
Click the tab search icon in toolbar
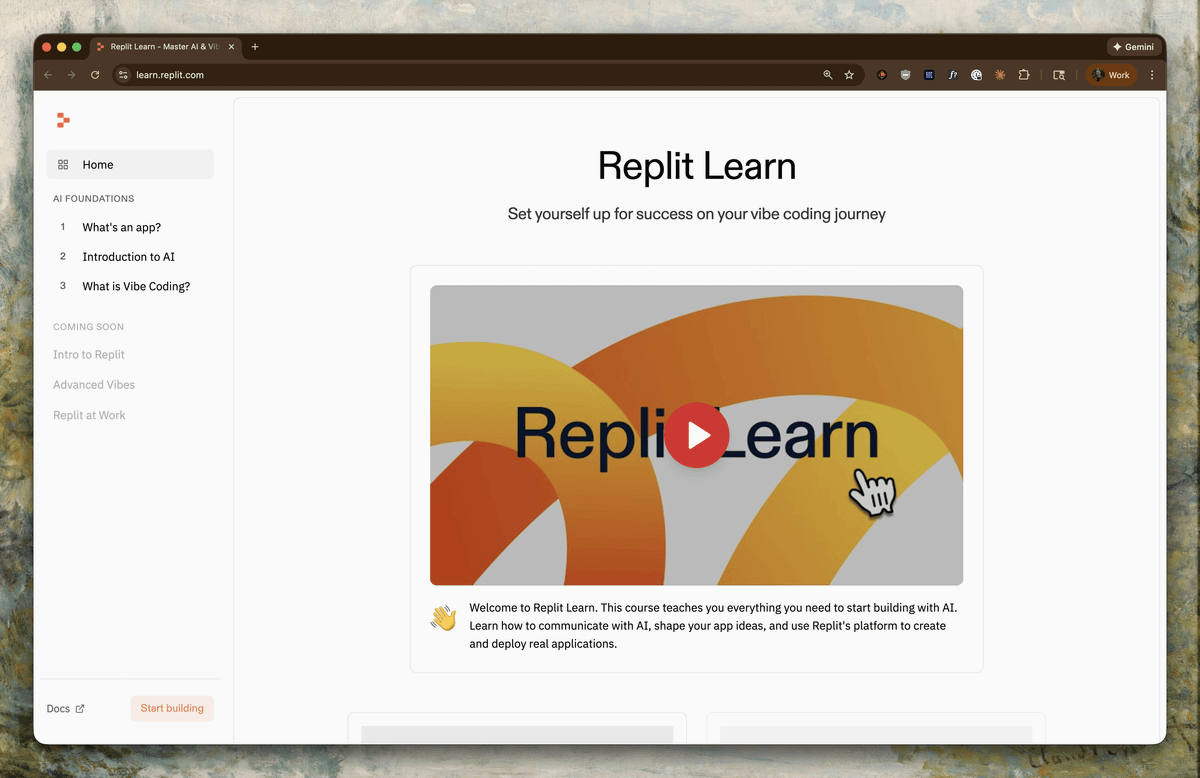tap(1059, 75)
